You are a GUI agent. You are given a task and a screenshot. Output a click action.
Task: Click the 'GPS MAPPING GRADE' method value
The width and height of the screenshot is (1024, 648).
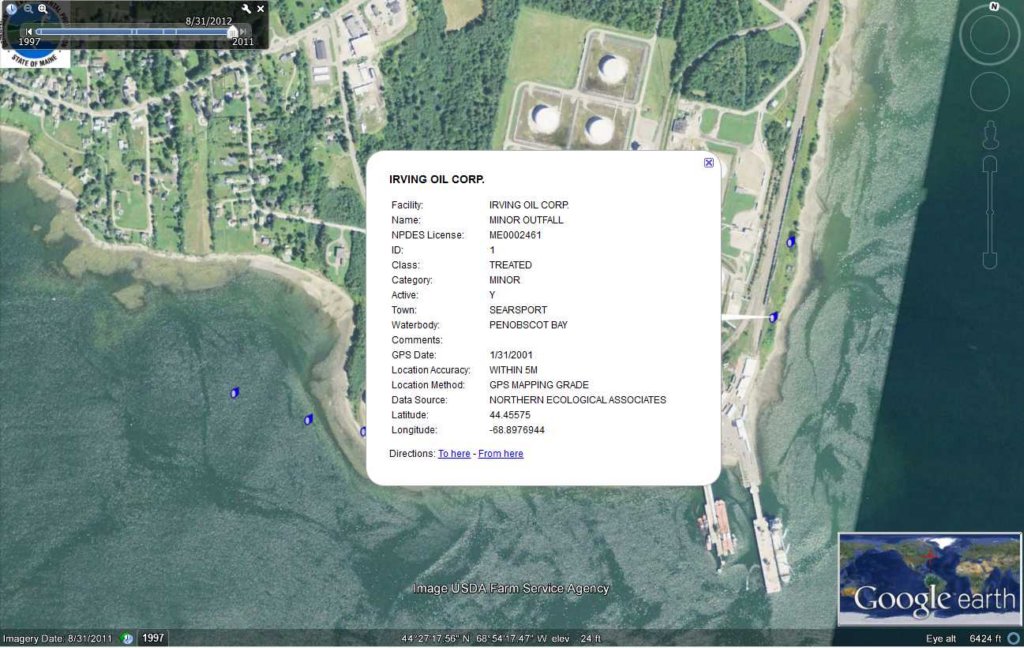539,385
